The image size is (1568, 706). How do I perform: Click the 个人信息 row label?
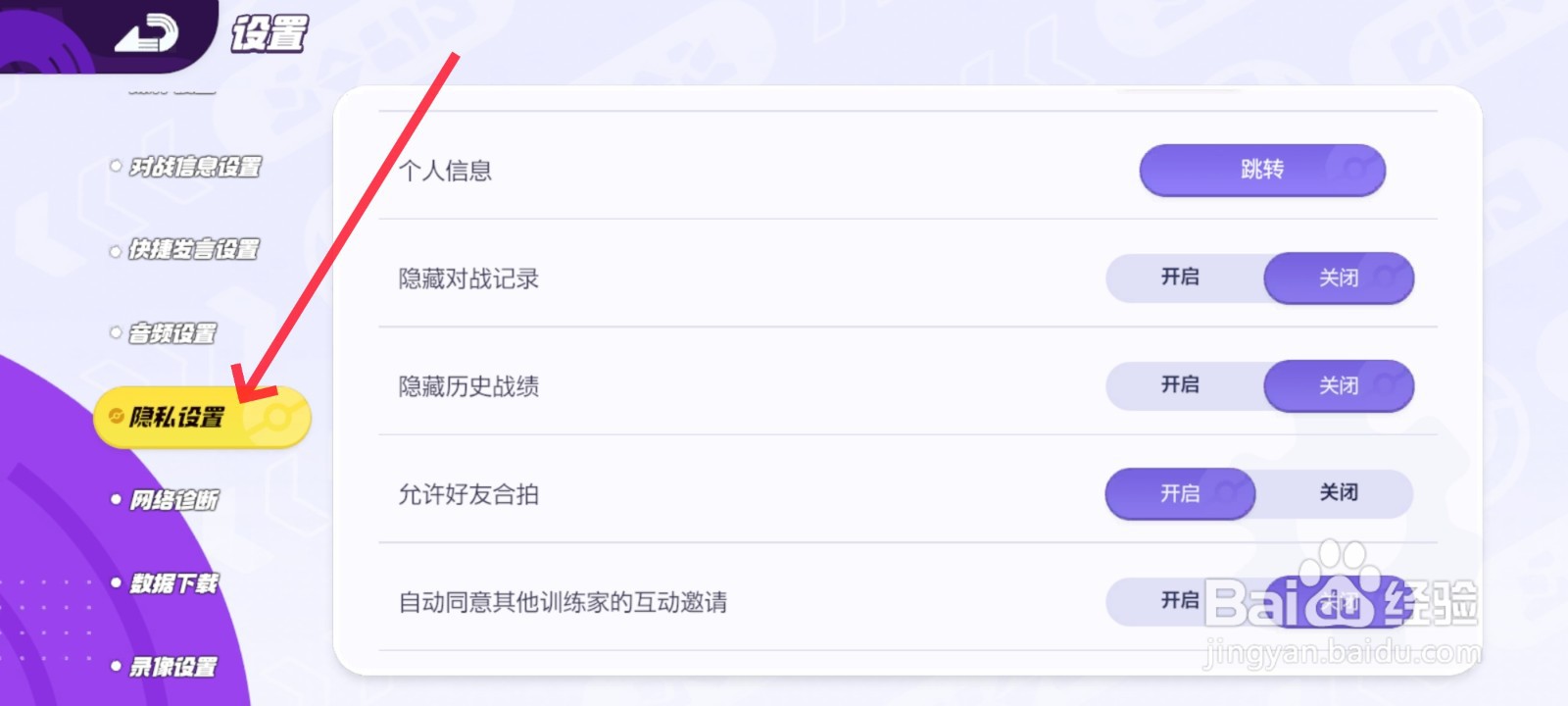click(x=446, y=171)
